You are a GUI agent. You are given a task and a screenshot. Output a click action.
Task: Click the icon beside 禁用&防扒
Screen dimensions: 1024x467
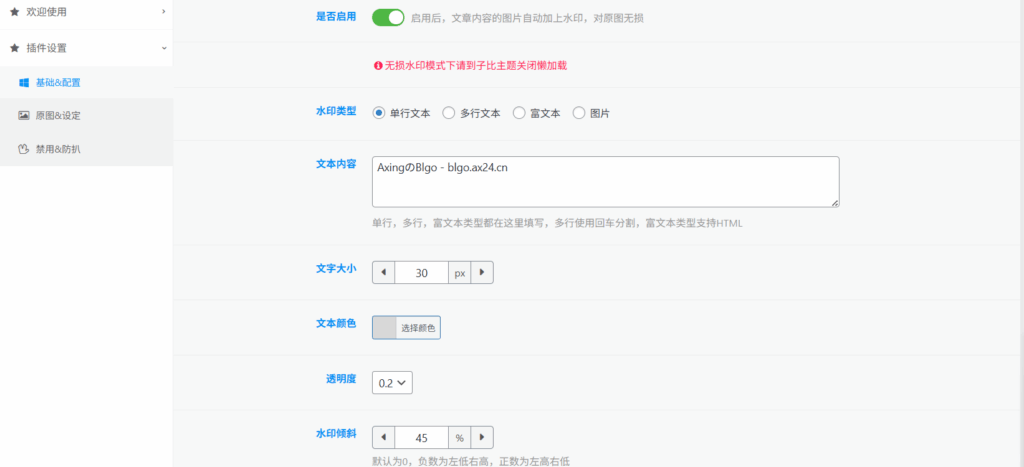[x=24, y=150]
